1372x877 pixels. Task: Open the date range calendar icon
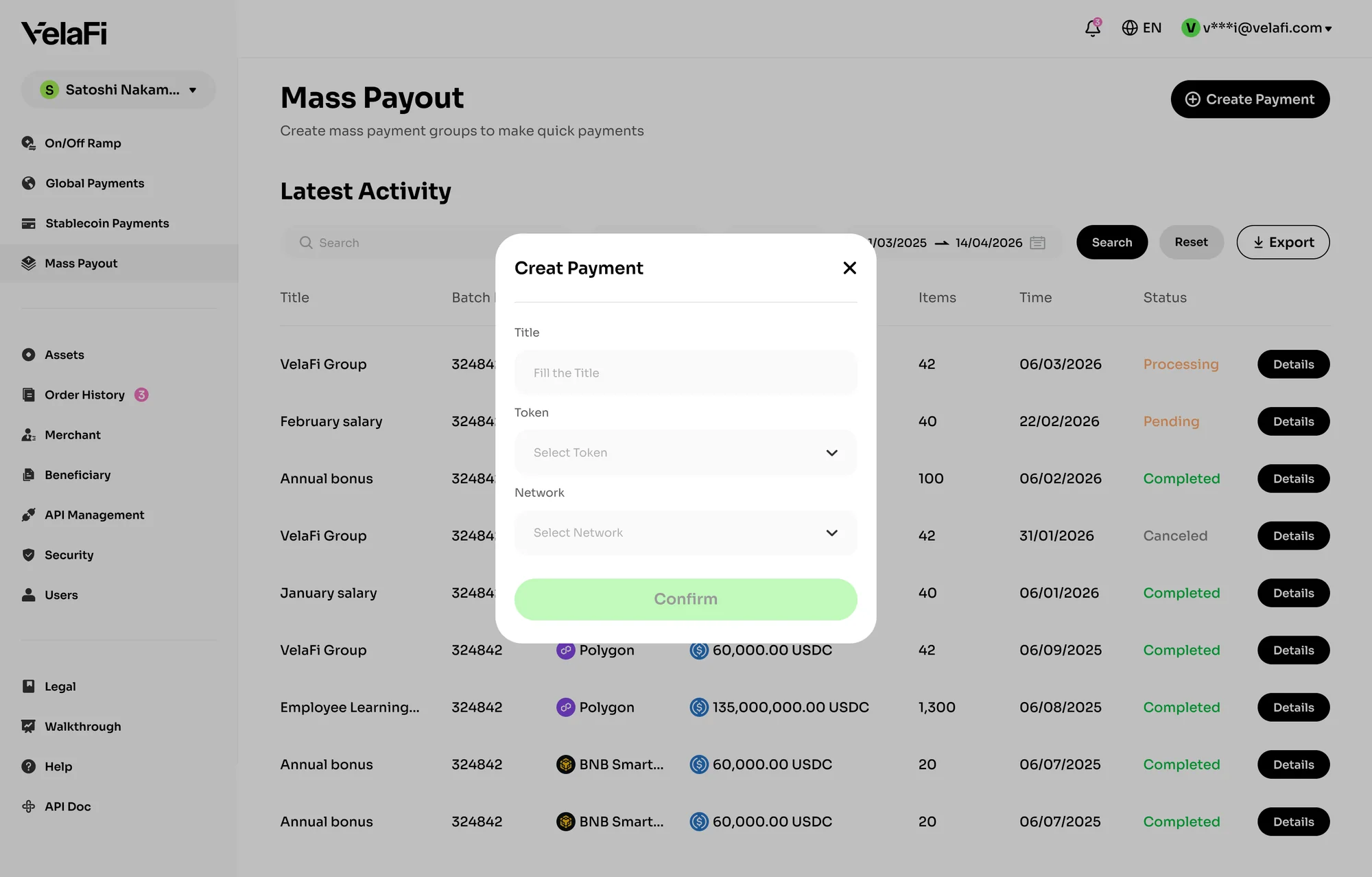(1037, 243)
